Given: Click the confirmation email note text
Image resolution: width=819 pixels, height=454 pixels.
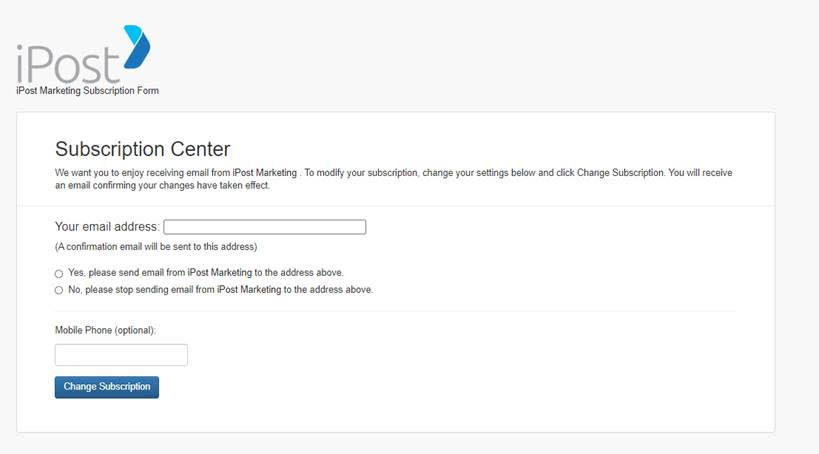Looking at the screenshot, I should tap(156, 247).
